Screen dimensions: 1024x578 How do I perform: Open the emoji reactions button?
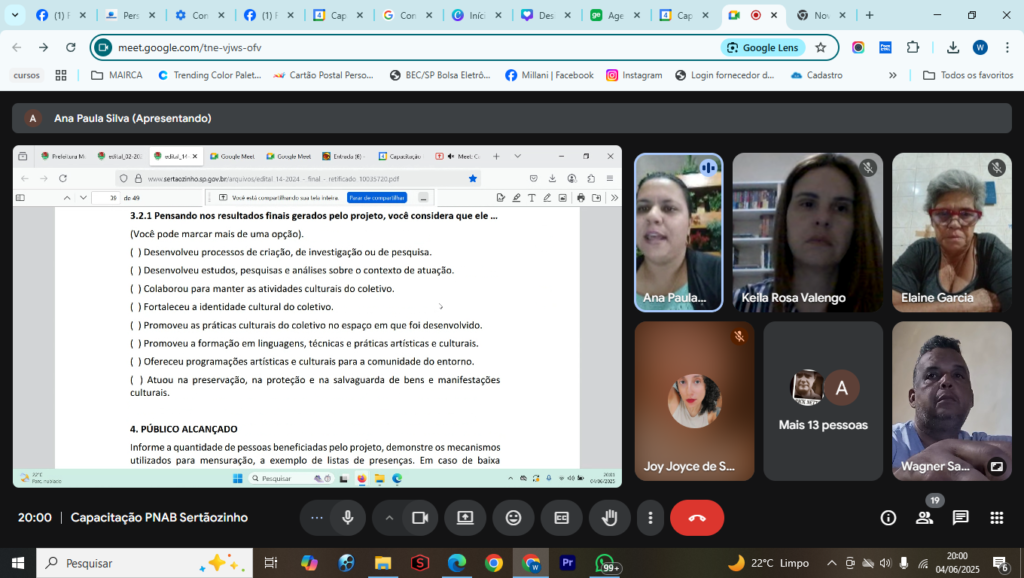point(513,517)
